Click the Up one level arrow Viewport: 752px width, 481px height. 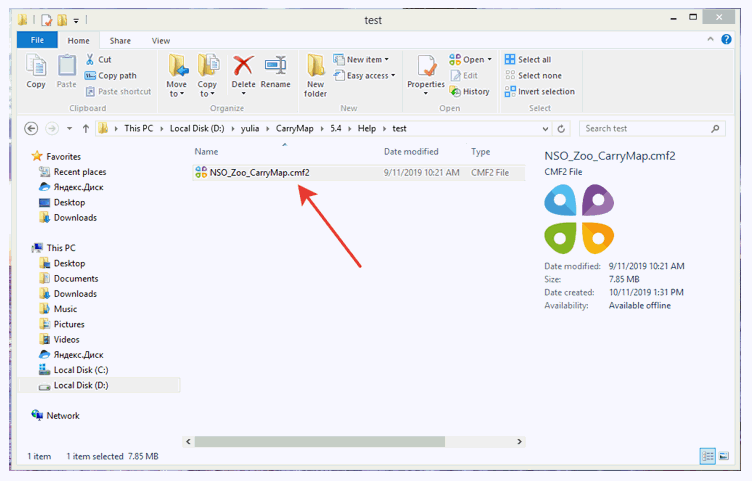pyautogui.click(x=86, y=129)
